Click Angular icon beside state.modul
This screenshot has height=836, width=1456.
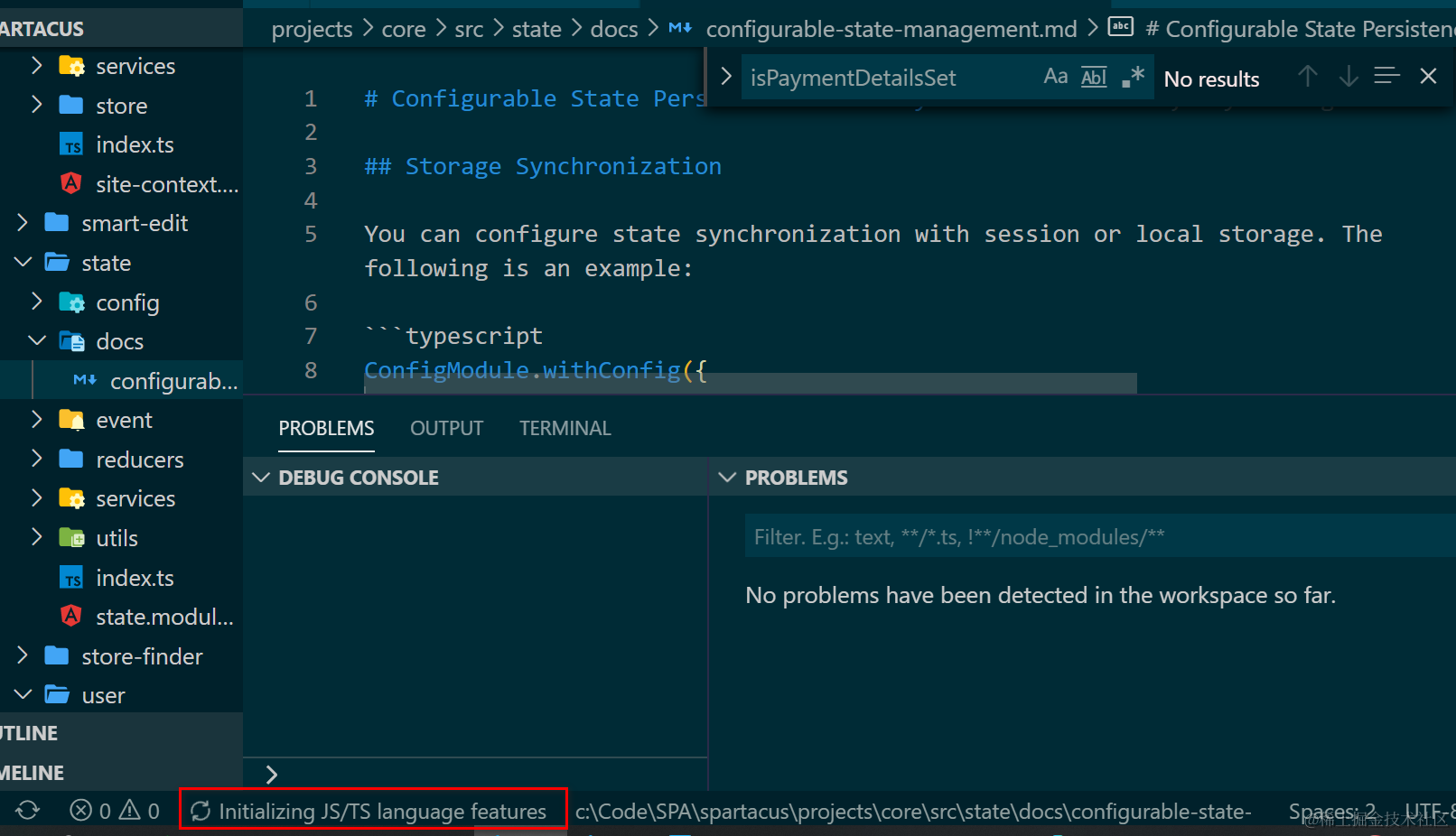(x=71, y=616)
